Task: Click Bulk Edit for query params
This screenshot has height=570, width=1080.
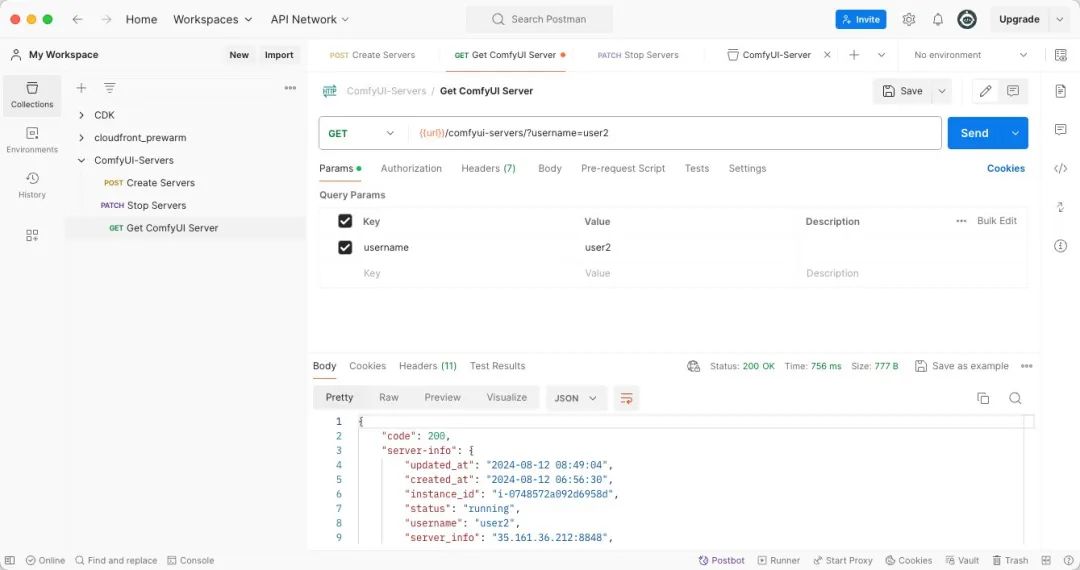Action: click(x=997, y=221)
